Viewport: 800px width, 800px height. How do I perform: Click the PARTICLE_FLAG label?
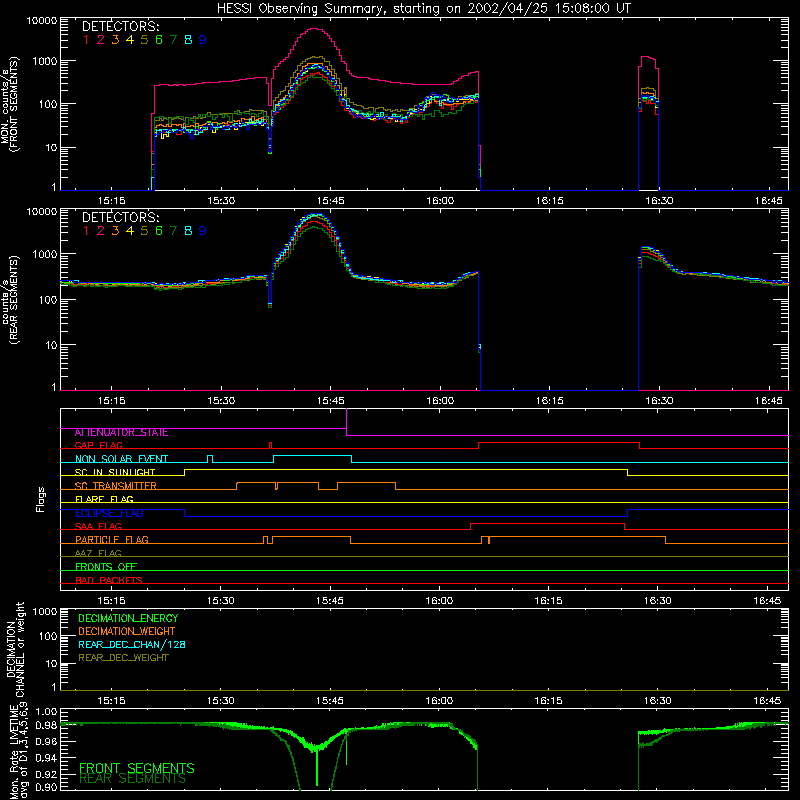click(112, 539)
